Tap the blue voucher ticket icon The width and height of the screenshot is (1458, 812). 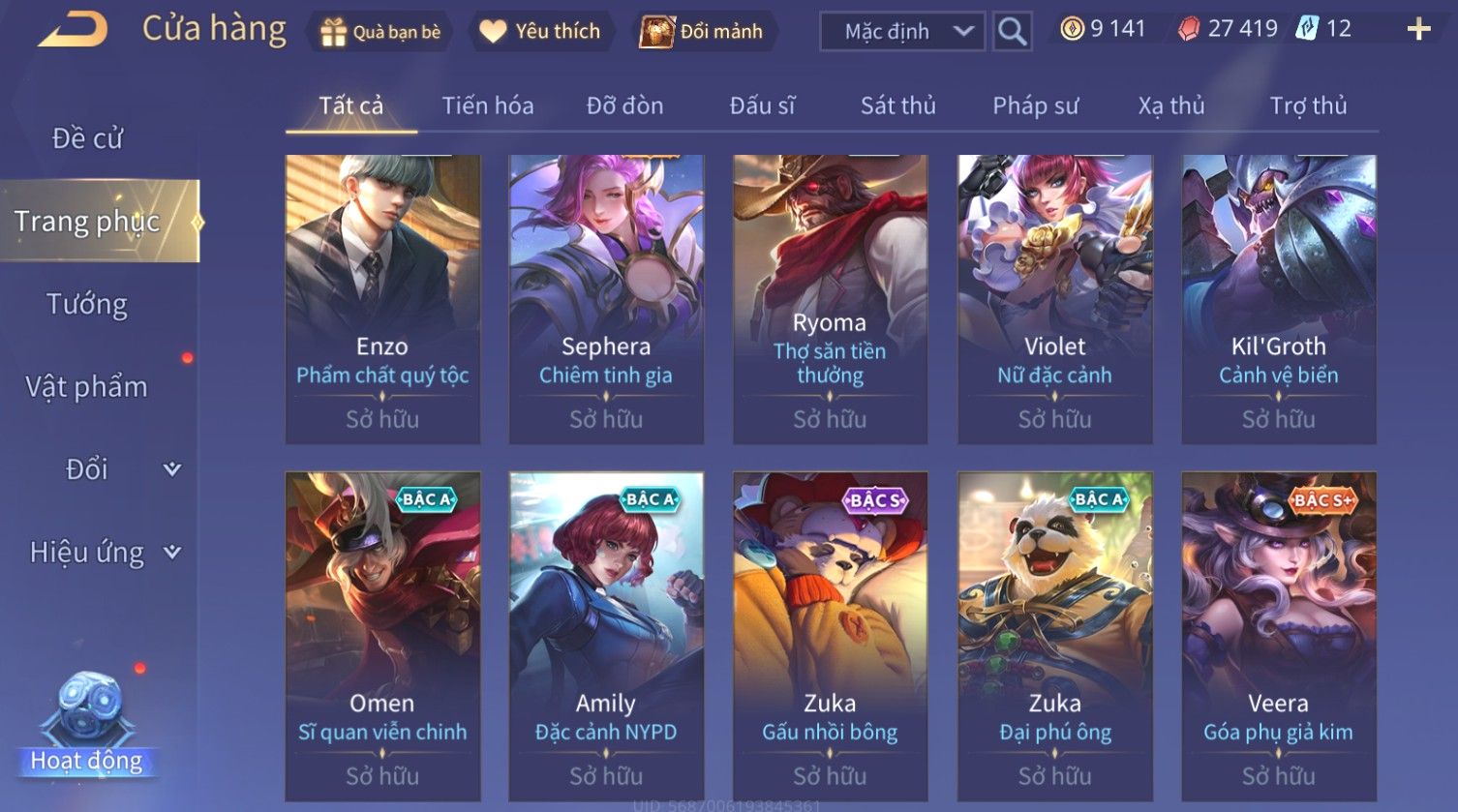pos(1307,29)
